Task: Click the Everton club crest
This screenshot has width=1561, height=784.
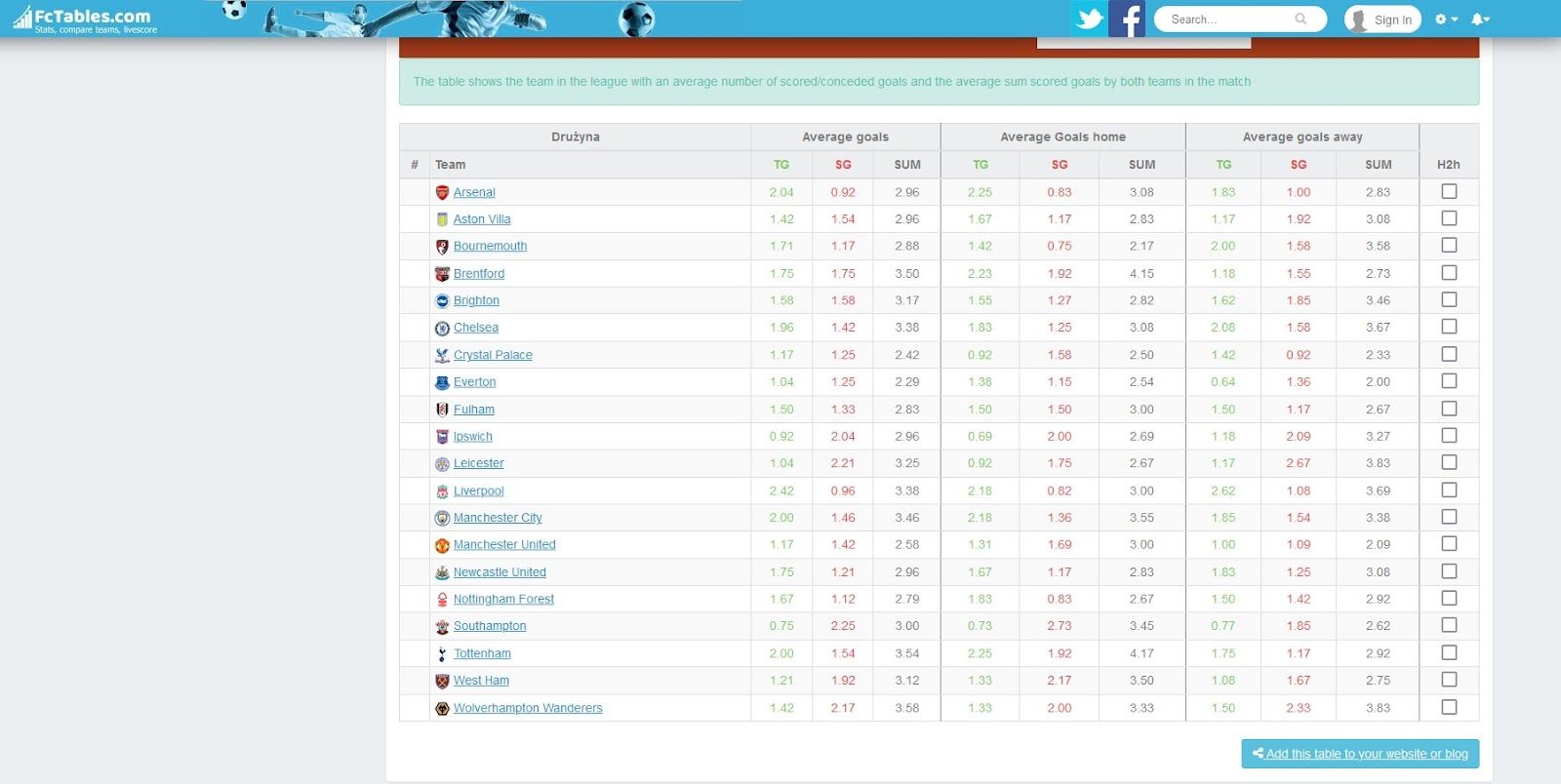Action: (x=442, y=382)
